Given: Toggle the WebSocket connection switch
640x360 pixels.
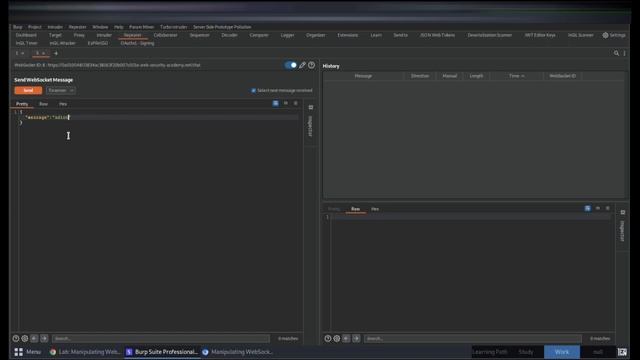Looking at the screenshot, I should point(291,65).
